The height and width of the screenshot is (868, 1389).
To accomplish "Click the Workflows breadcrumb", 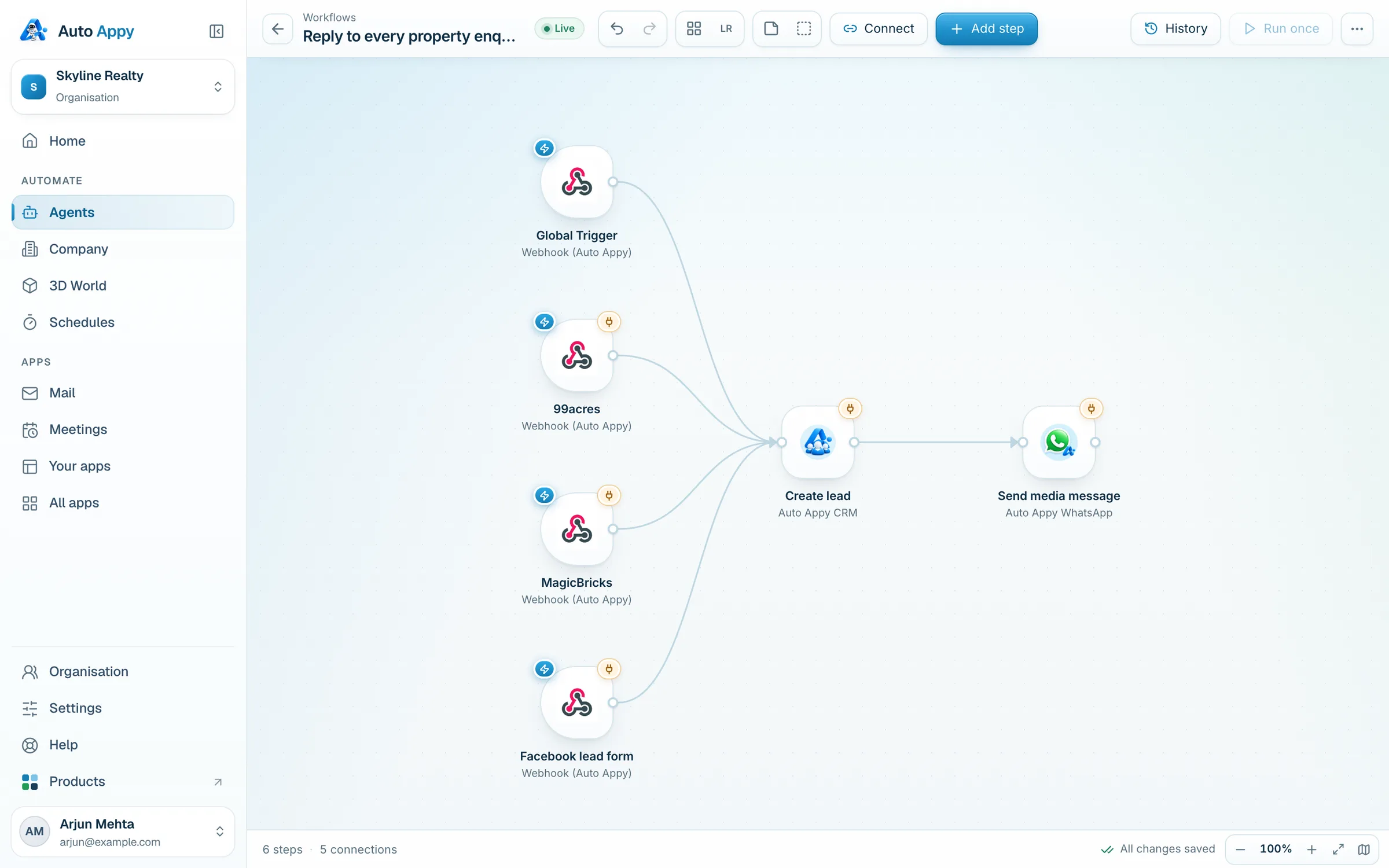I will pyautogui.click(x=329, y=17).
